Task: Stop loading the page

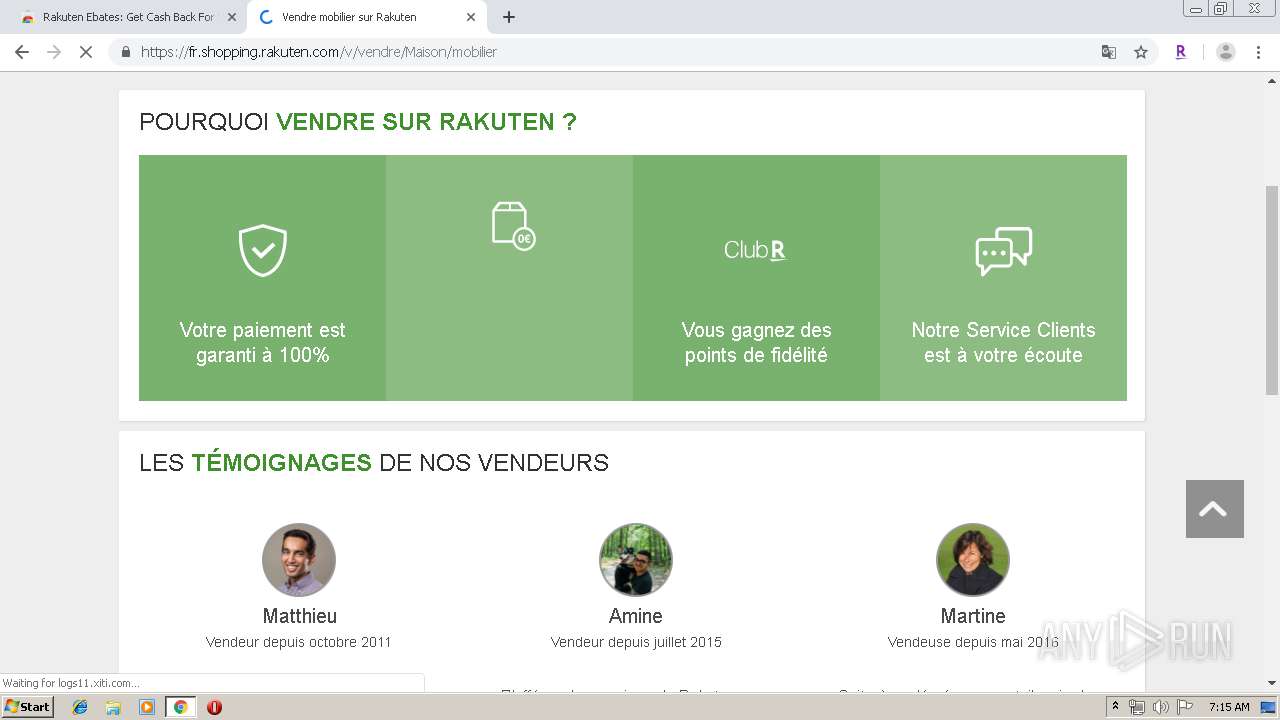Action: [x=86, y=52]
